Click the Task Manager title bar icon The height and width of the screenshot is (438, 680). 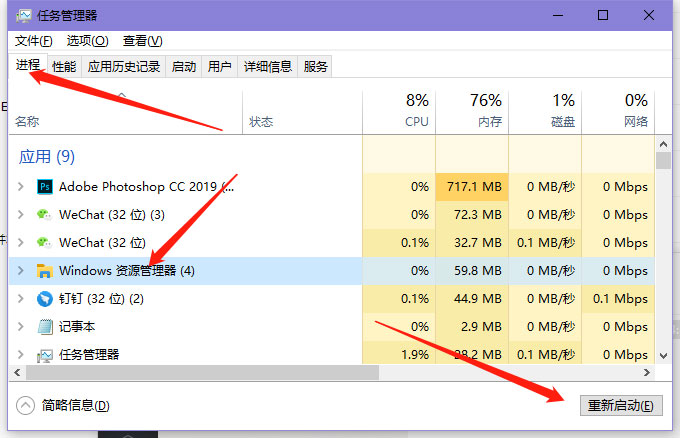pyautogui.click(x=23, y=16)
